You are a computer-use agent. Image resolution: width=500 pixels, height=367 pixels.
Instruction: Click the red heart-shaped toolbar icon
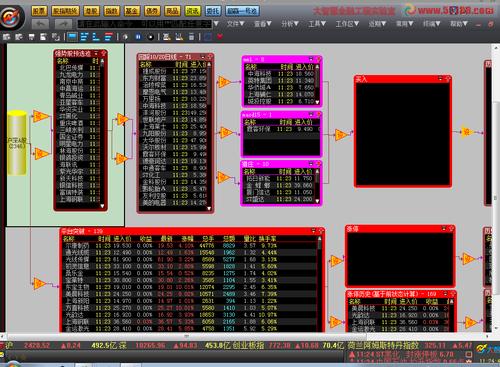(x=219, y=37)
